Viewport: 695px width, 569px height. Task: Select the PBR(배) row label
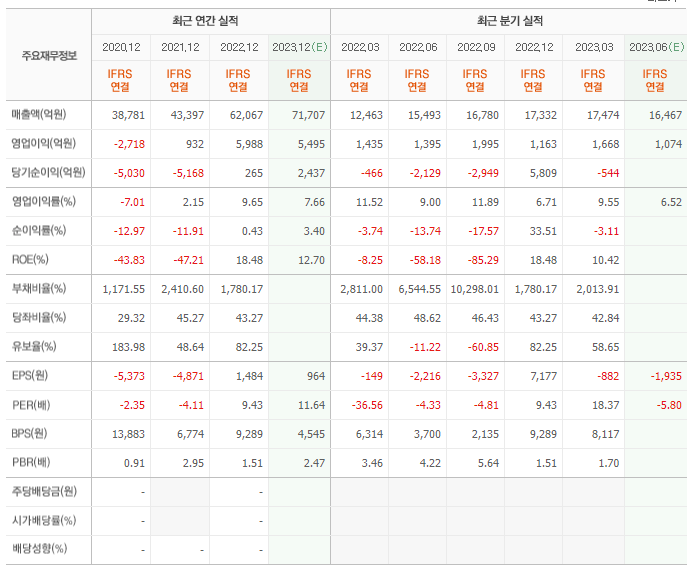click(31, 463)
